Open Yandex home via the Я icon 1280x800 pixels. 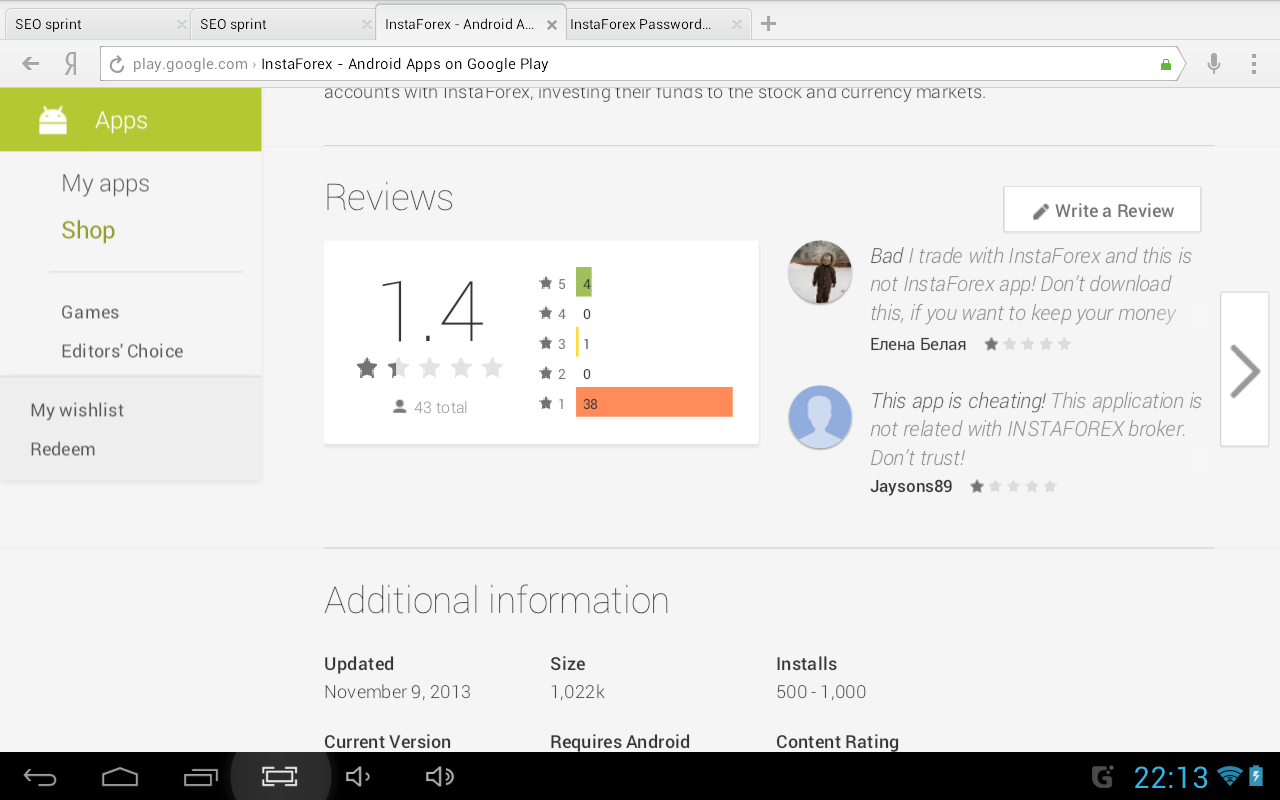pos(71,64)
